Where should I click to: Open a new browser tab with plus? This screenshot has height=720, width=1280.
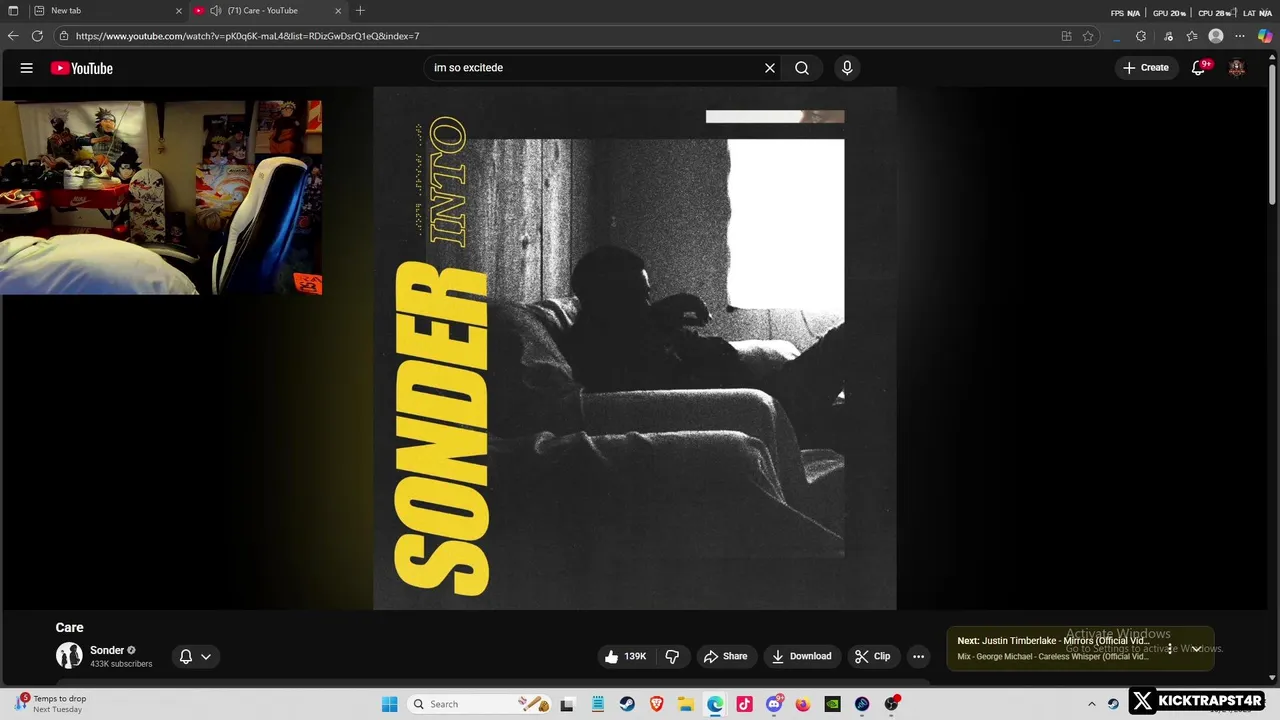click(x=360, y=11)
